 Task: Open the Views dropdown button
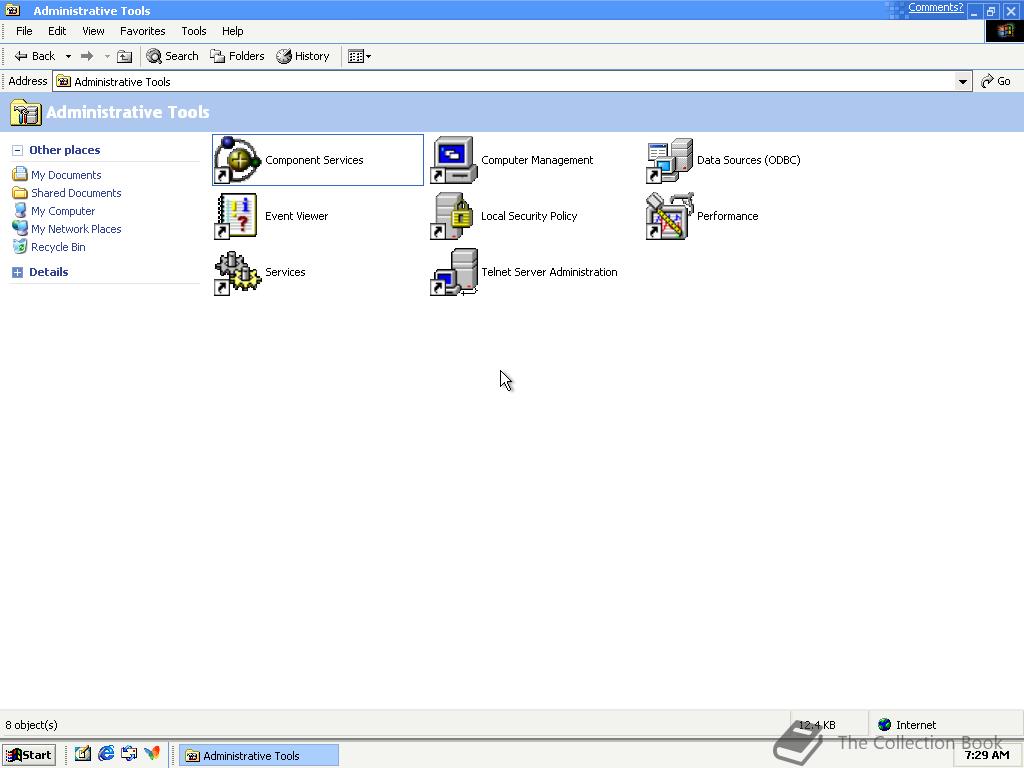coord(359,56)
